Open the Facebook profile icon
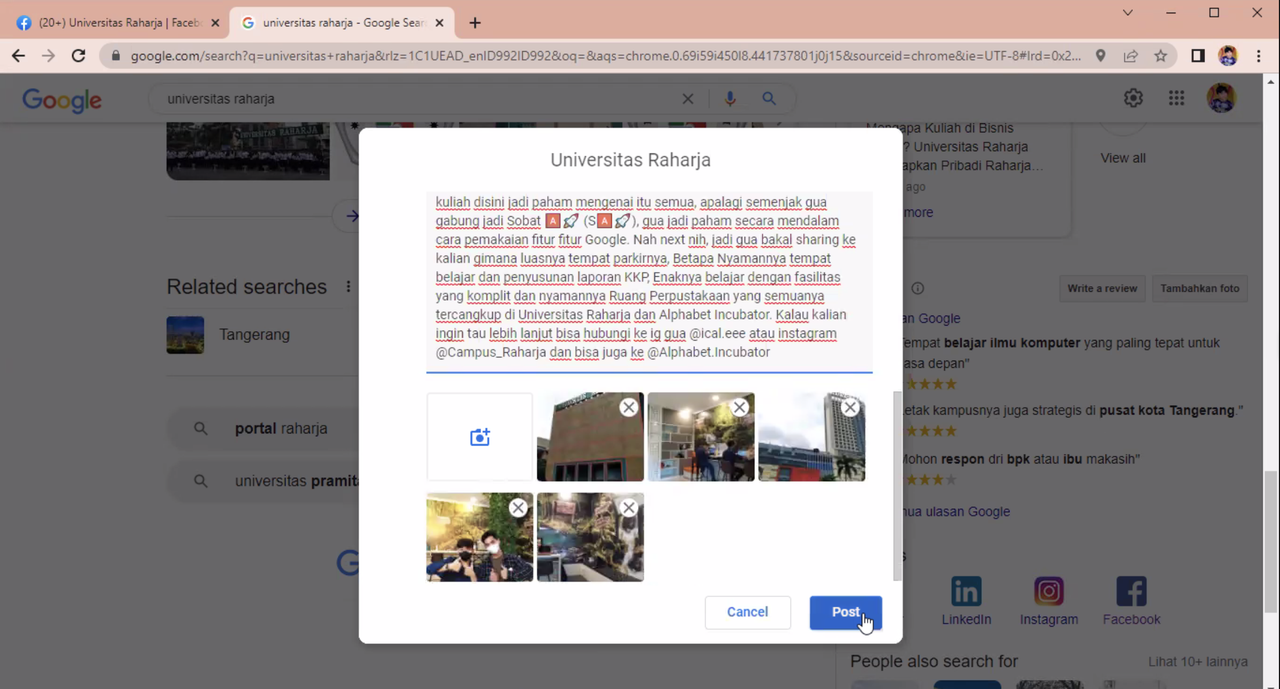Screen dimensions: 1280x689 coord(1131,592)
